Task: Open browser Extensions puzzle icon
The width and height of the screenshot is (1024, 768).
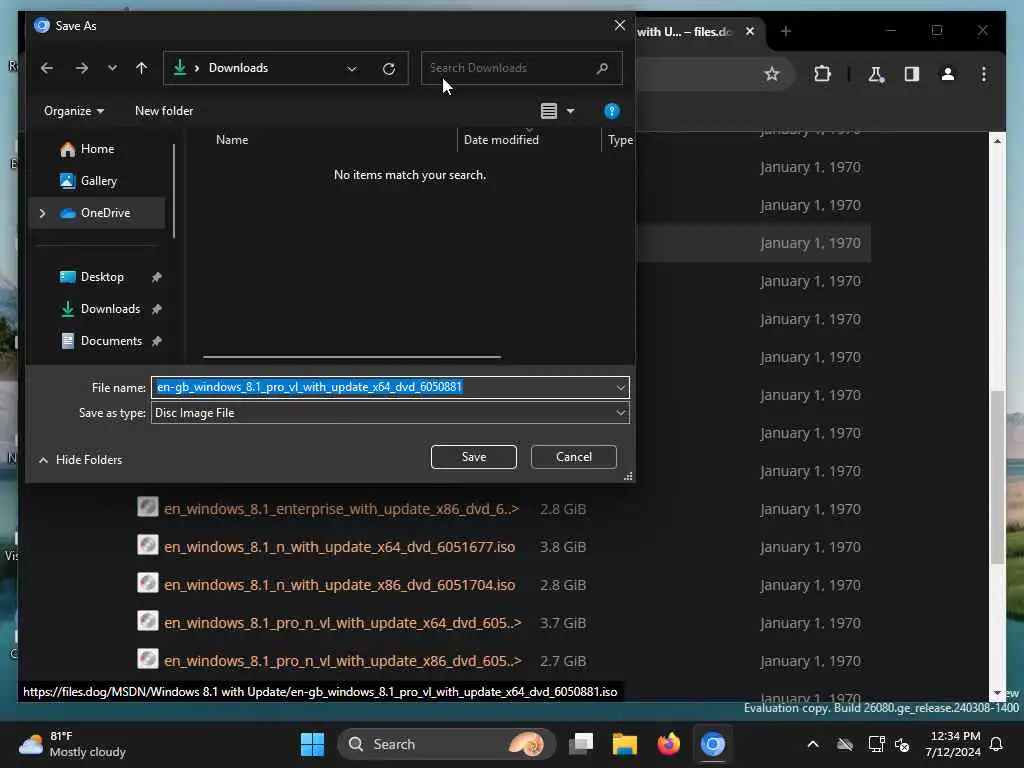Action: click(822, 74)
